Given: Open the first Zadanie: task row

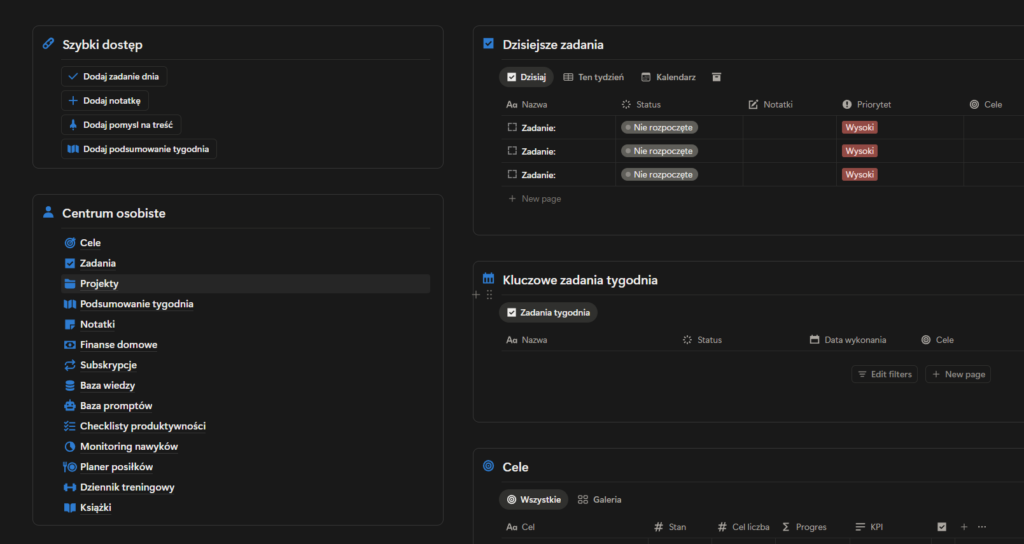Looking at the screenshot, I should click(x=539, y=128).
